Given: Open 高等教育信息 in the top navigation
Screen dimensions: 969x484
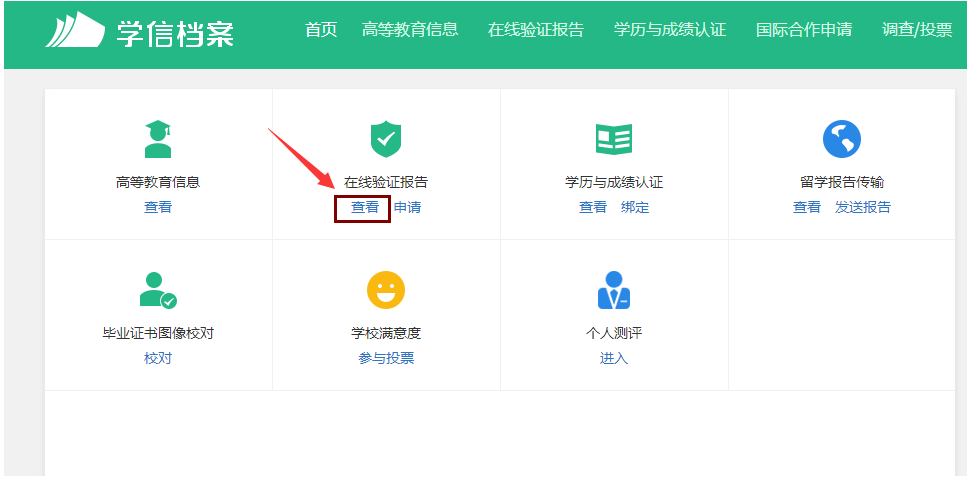Looking at the screenshot, I should 410,30.
